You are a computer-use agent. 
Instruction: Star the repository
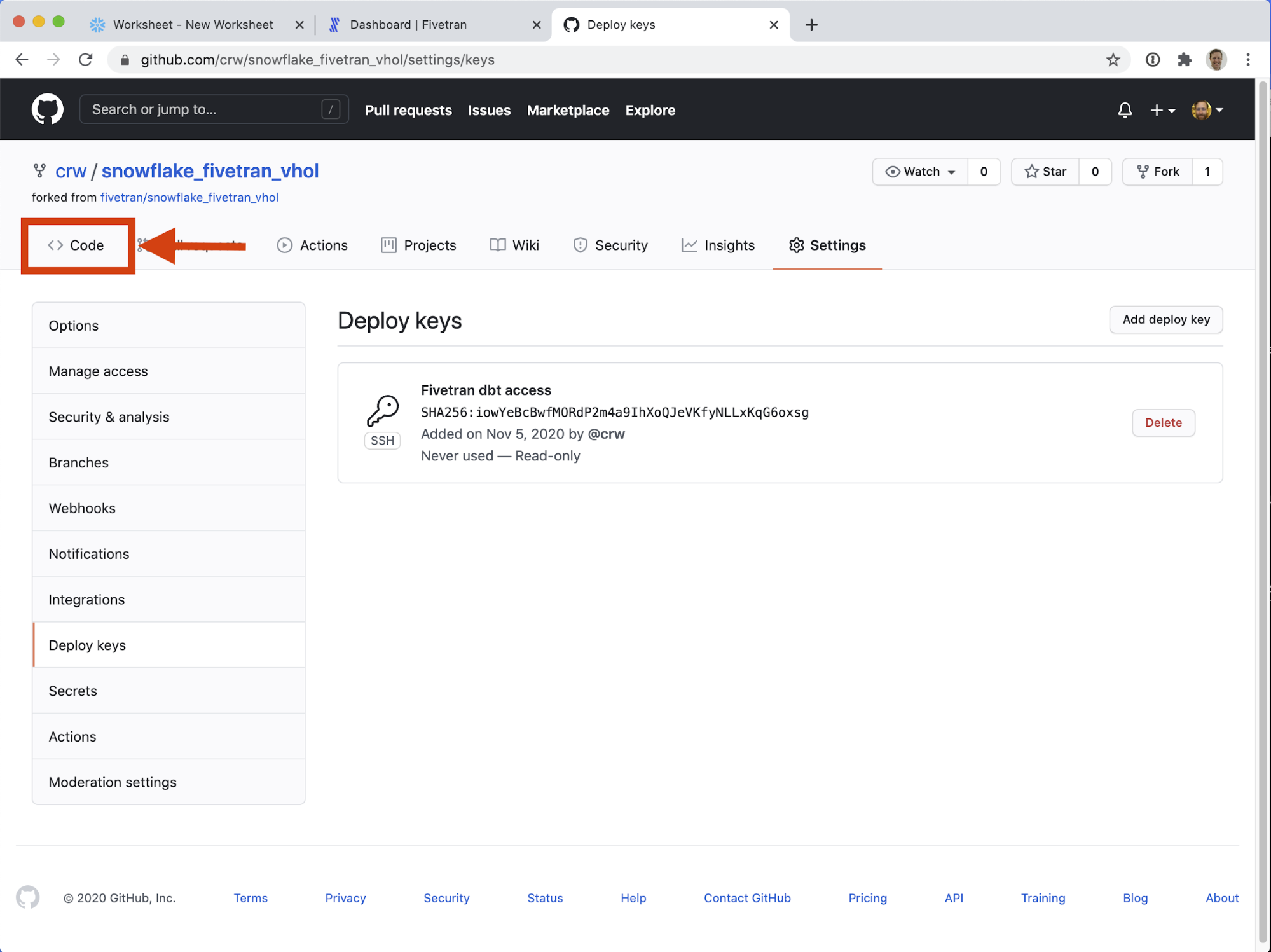tap(1045, 172)
